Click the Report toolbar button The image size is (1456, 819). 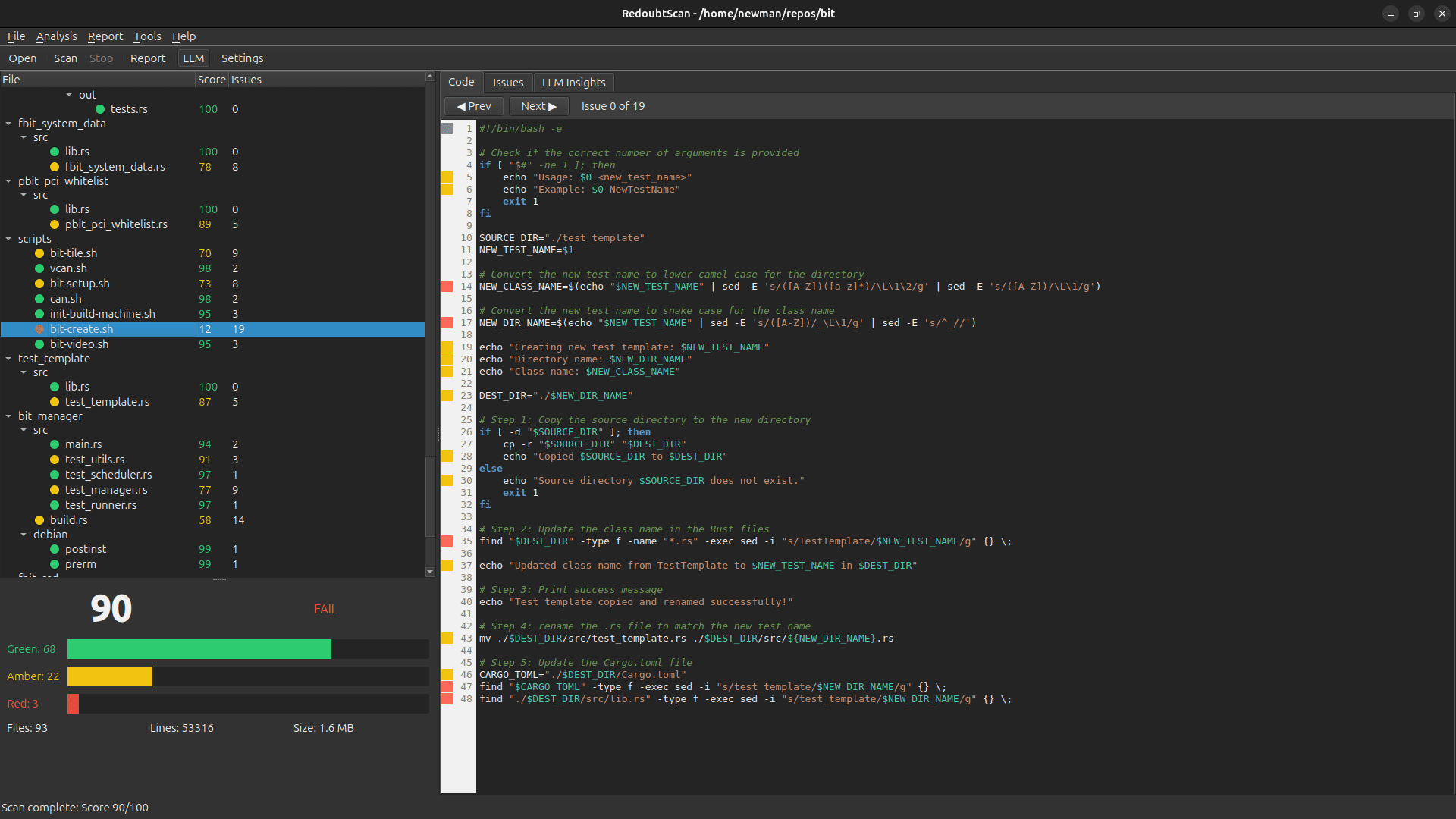coord(148,58)
